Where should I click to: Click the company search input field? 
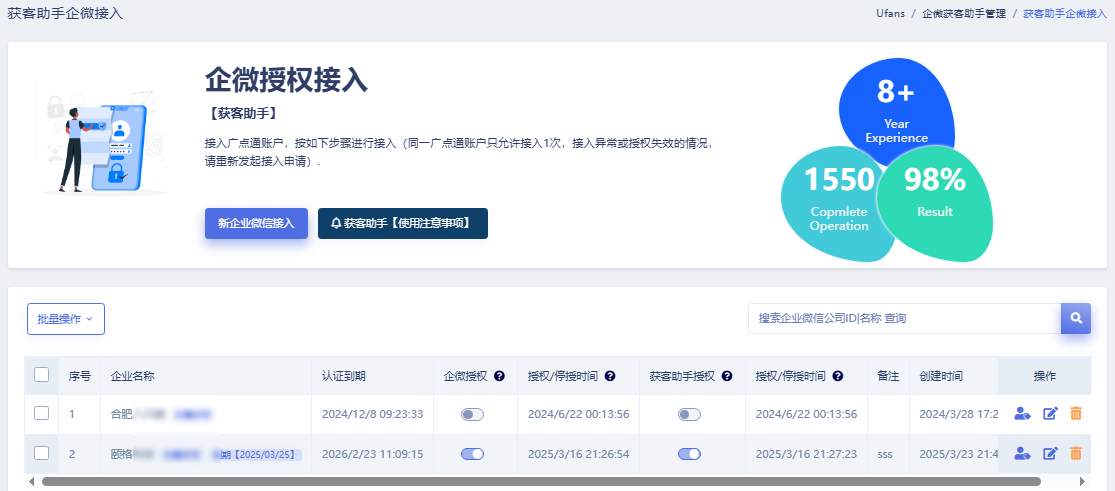(903, 318)
